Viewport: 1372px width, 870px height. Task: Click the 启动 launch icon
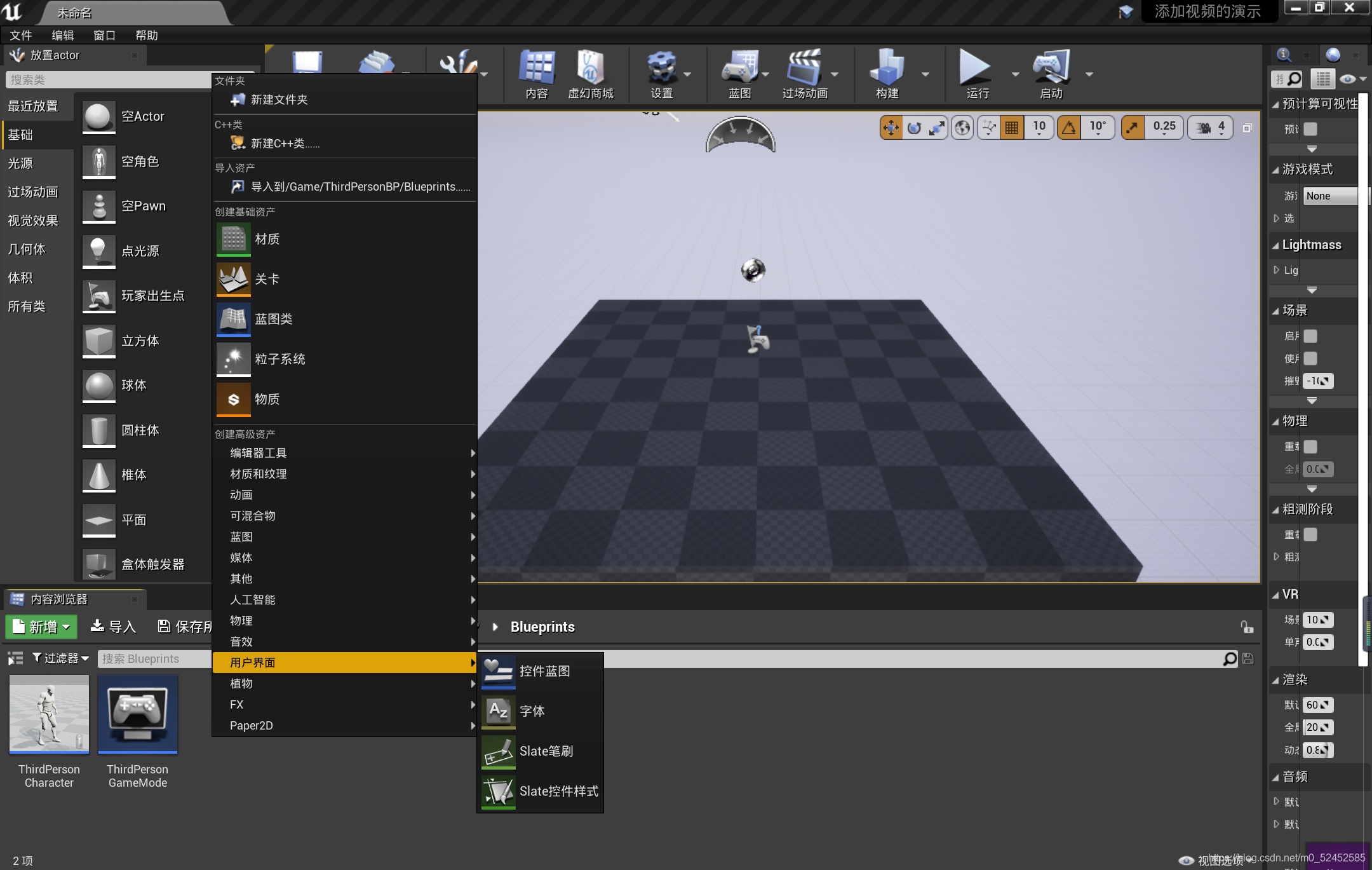click(1051, 74)
